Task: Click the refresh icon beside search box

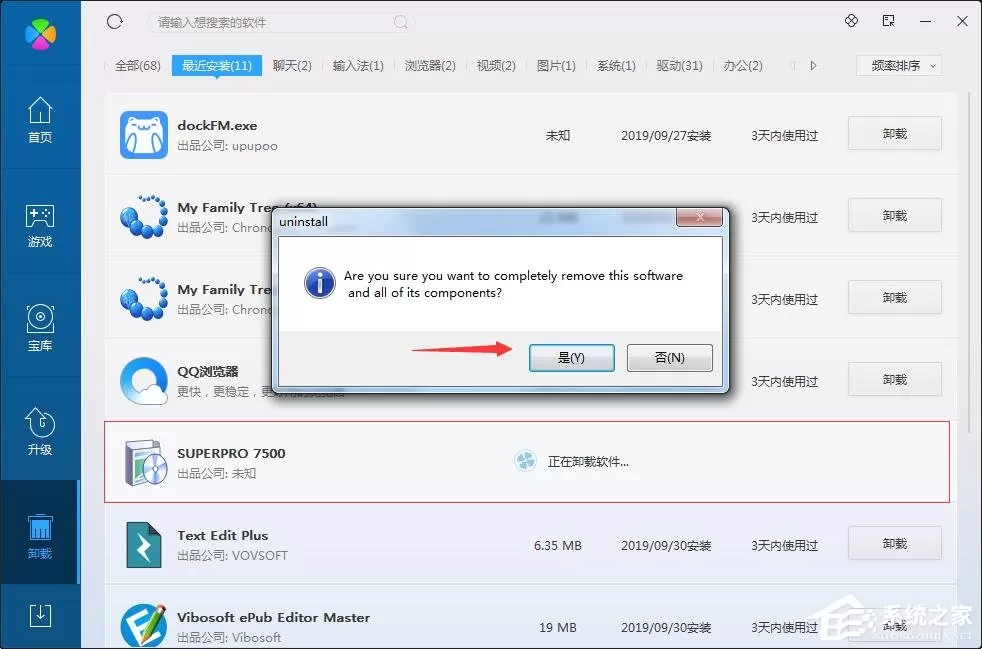Action: [115, 22]
